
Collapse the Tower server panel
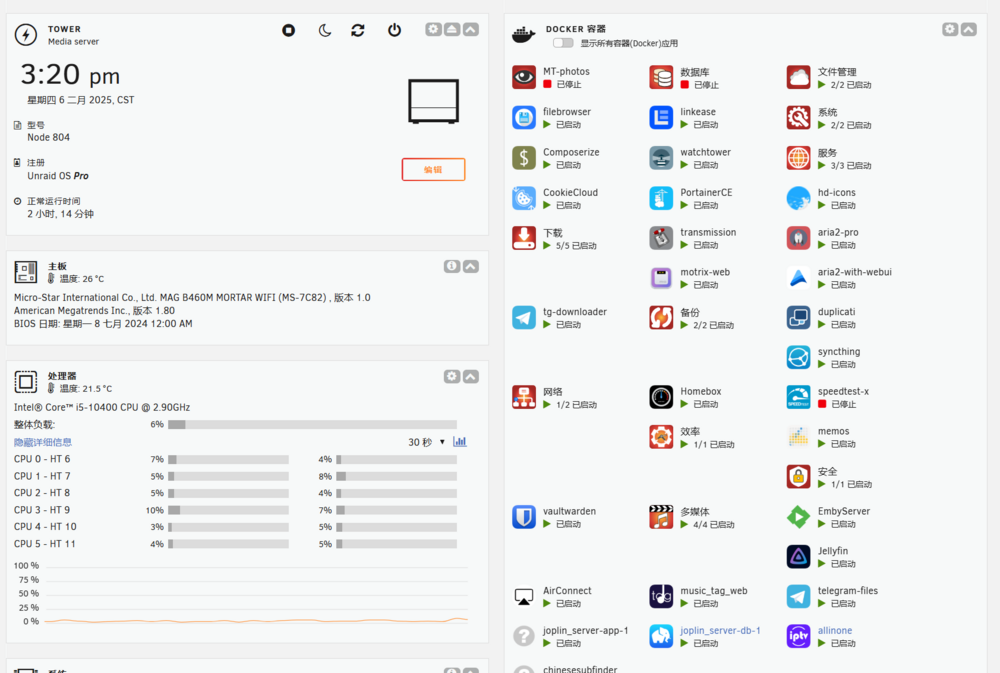click(471, 29)
